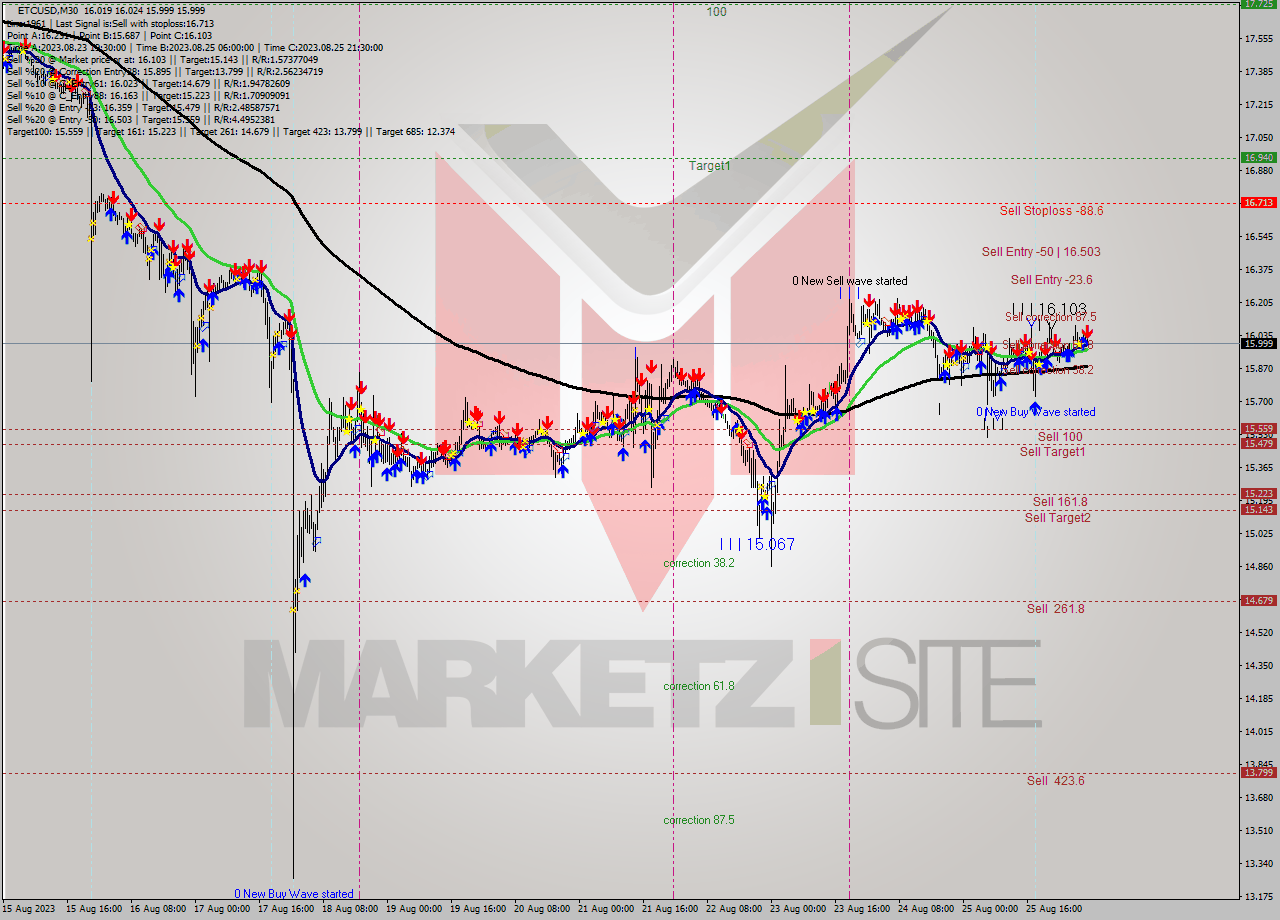Screen dimensions: 1280x920
Task: Click the 'Last Signal is:Sell with stoploss:16.713' text
Action: click(x=134, y=23)
